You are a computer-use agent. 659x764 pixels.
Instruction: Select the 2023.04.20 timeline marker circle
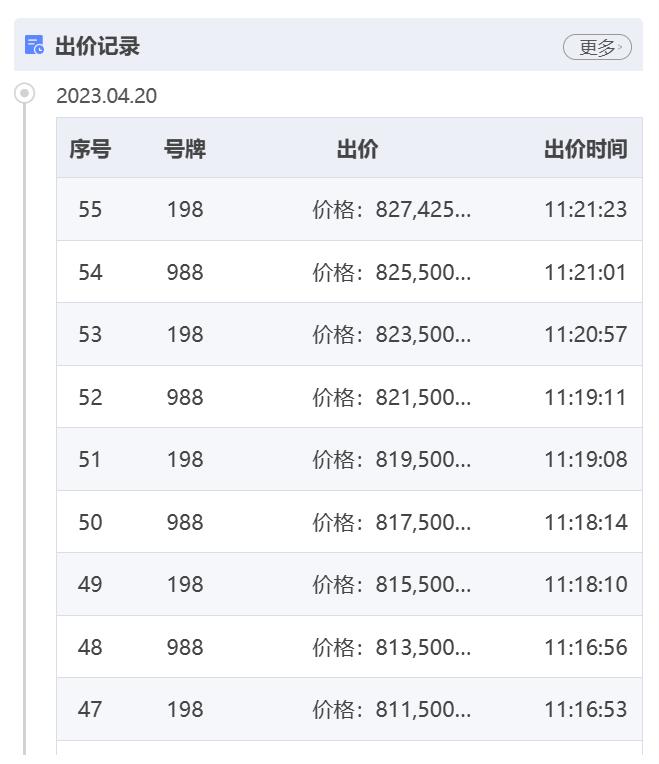pyautogui.click(x=24, y=93)
